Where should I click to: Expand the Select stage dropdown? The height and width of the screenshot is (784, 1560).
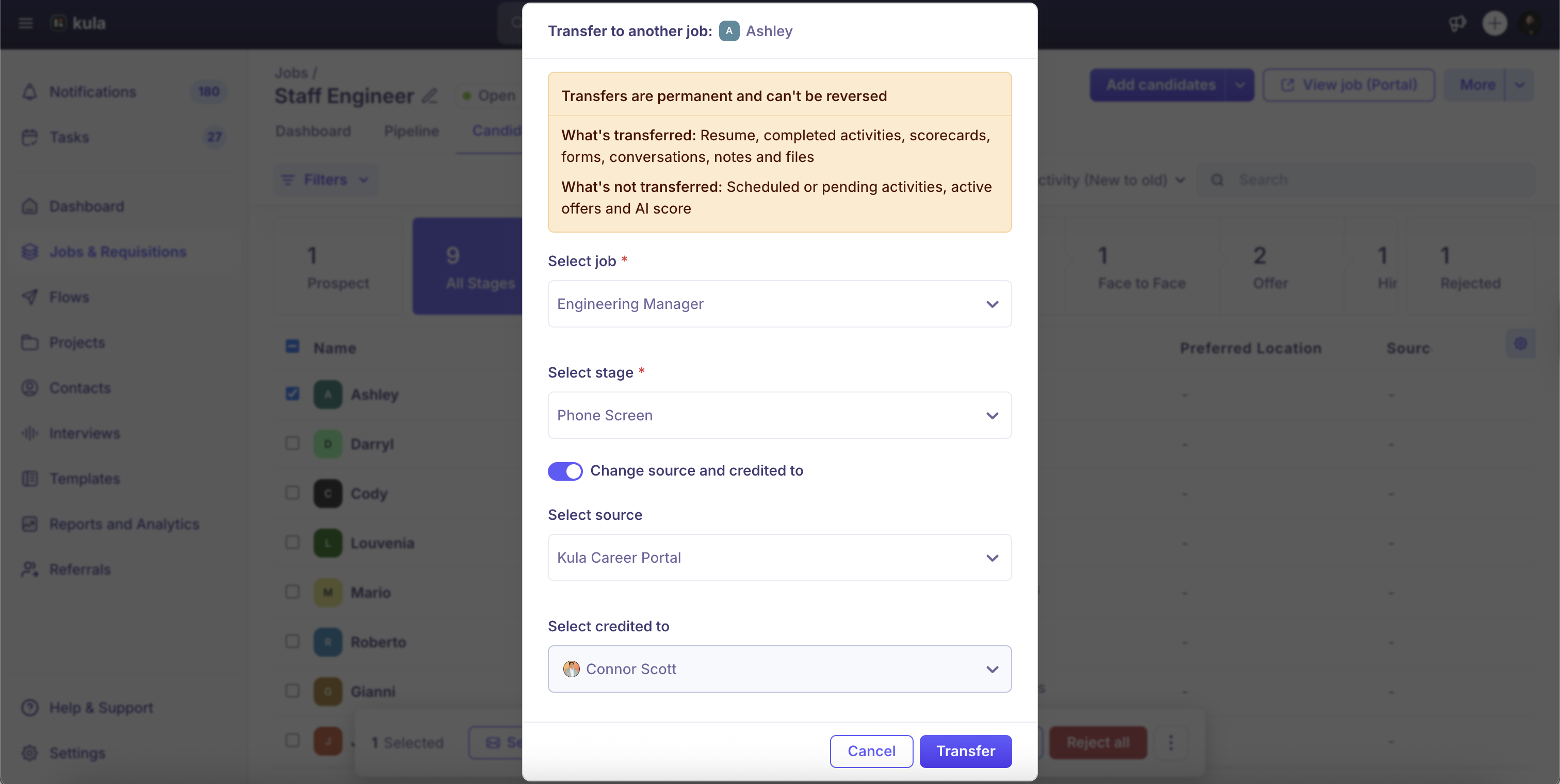(x=779, y=415)
